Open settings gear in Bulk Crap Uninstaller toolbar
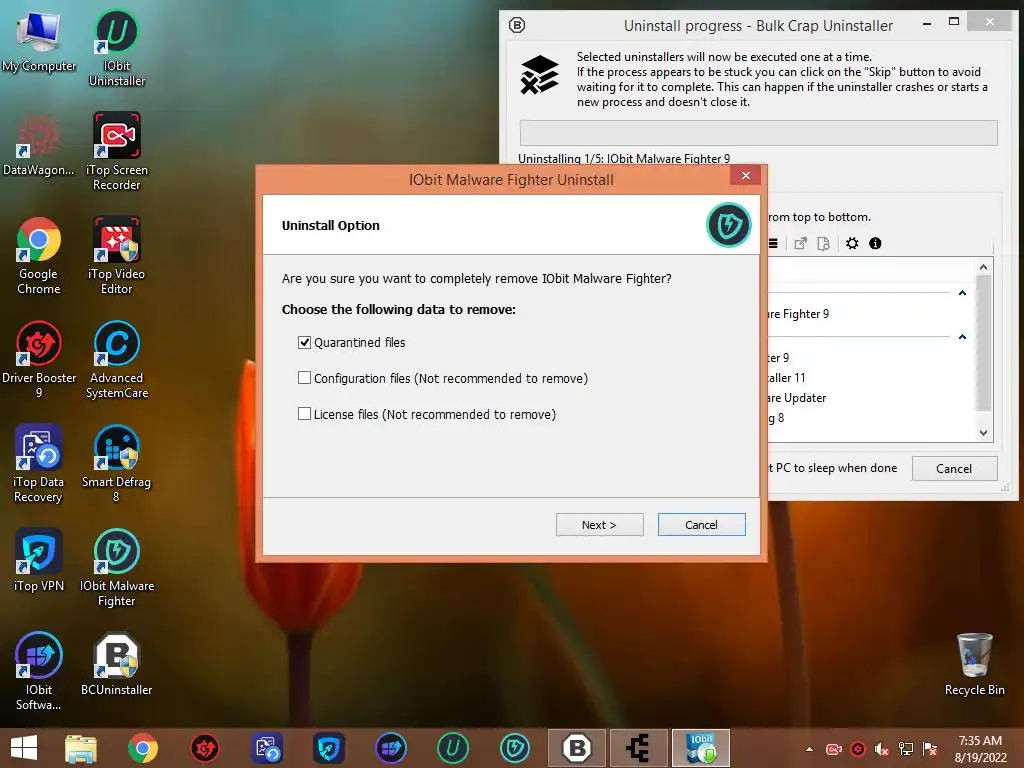Viewport: 1024px width, 768px height. (852, 244)
